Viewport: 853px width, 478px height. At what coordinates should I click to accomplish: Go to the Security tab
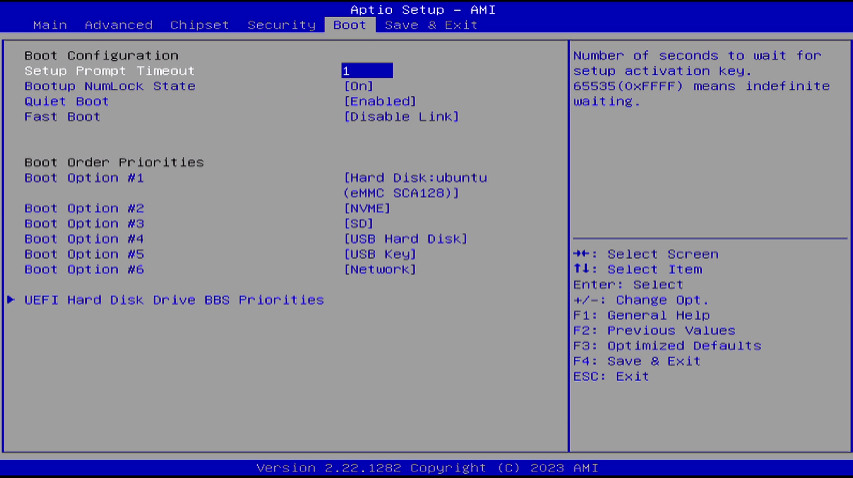point(281,25)
